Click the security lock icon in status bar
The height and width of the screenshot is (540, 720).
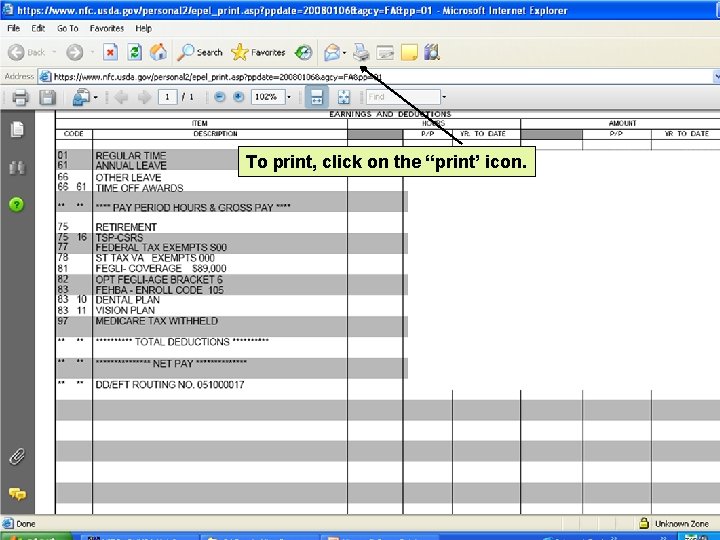coord(644,523)
